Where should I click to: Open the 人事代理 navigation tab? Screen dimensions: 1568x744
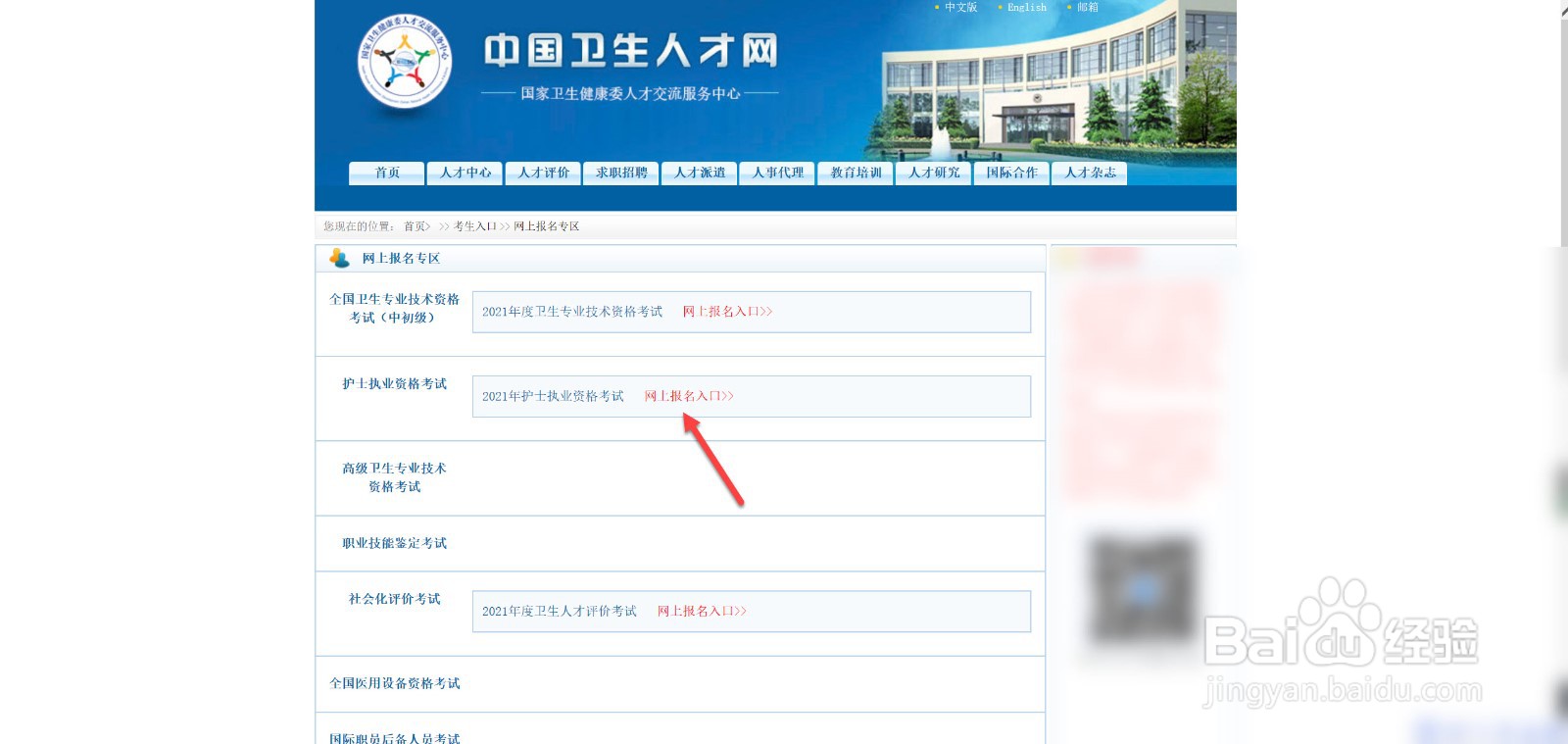coord(777,173)
